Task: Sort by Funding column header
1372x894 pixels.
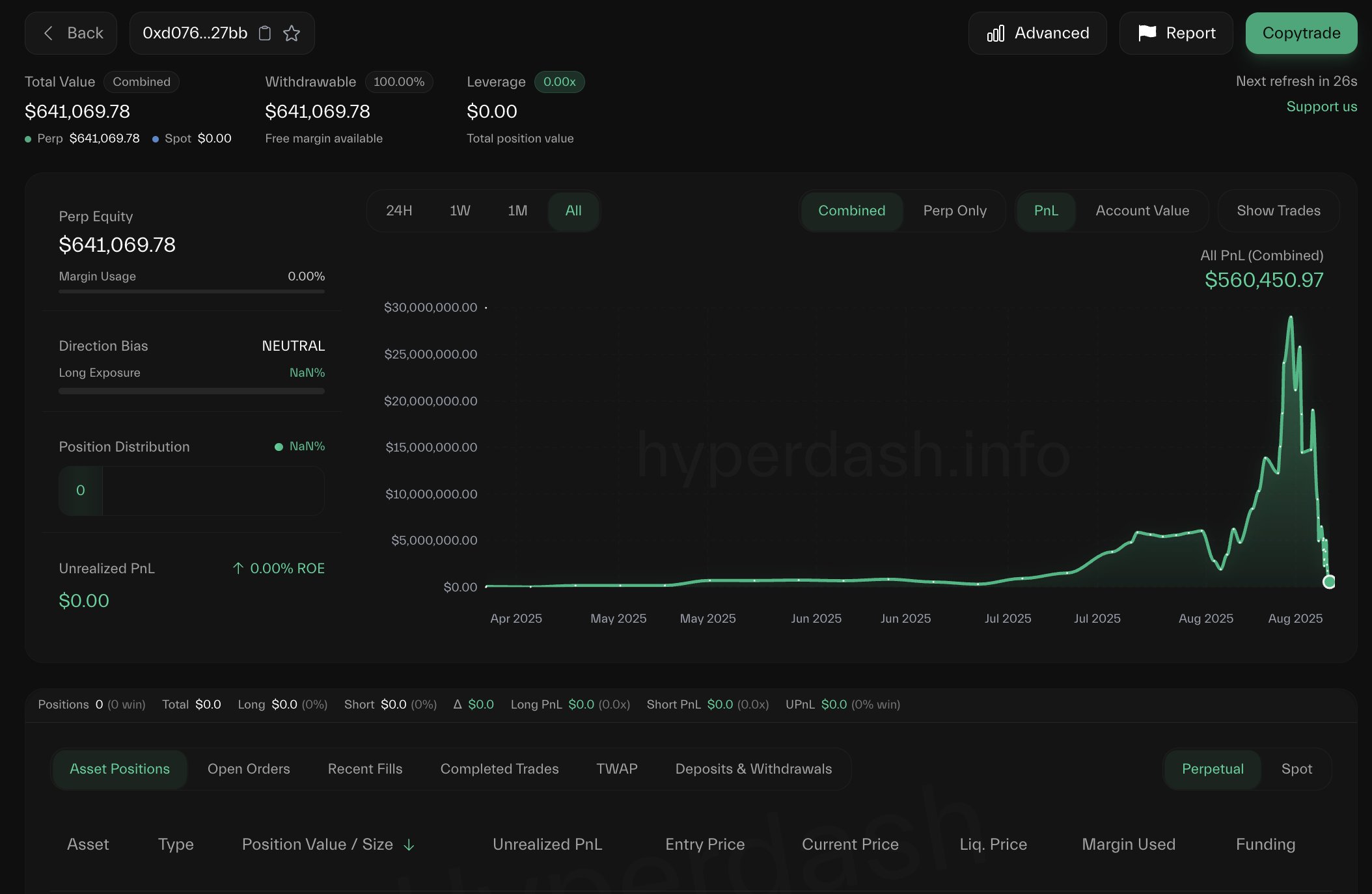Action: 1265,845
